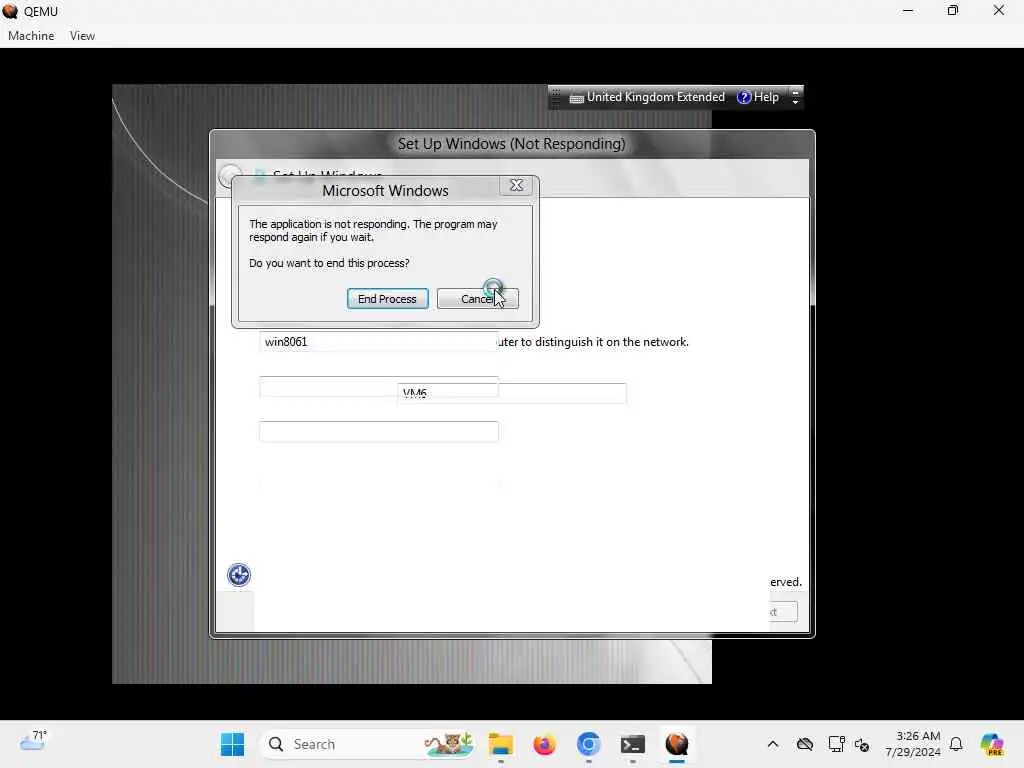Cancel the not responding dialog
This screenshot has width=1024, height=768.
coord(477,298)
